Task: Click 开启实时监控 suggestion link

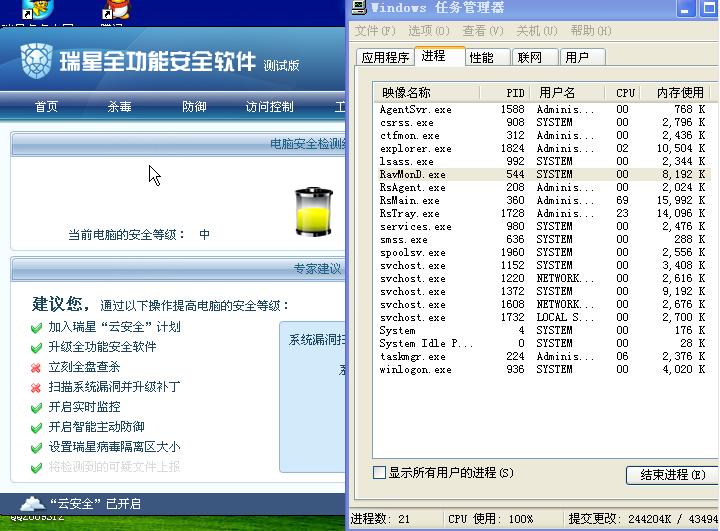Action: (84, 407)
